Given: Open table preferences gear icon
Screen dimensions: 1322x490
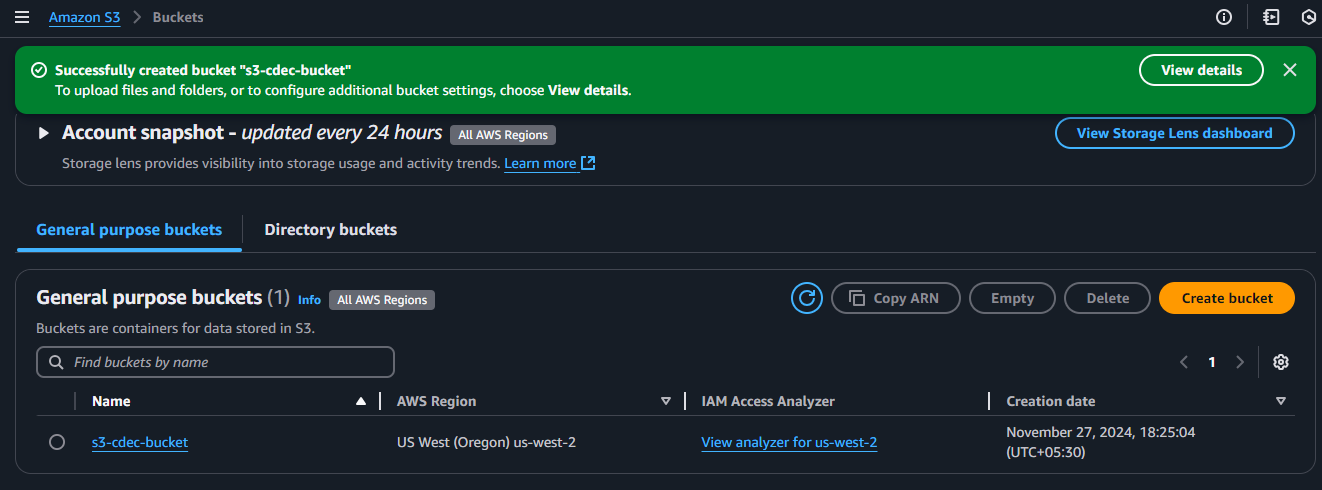Looking at the screenshot, I should 1280,362.
